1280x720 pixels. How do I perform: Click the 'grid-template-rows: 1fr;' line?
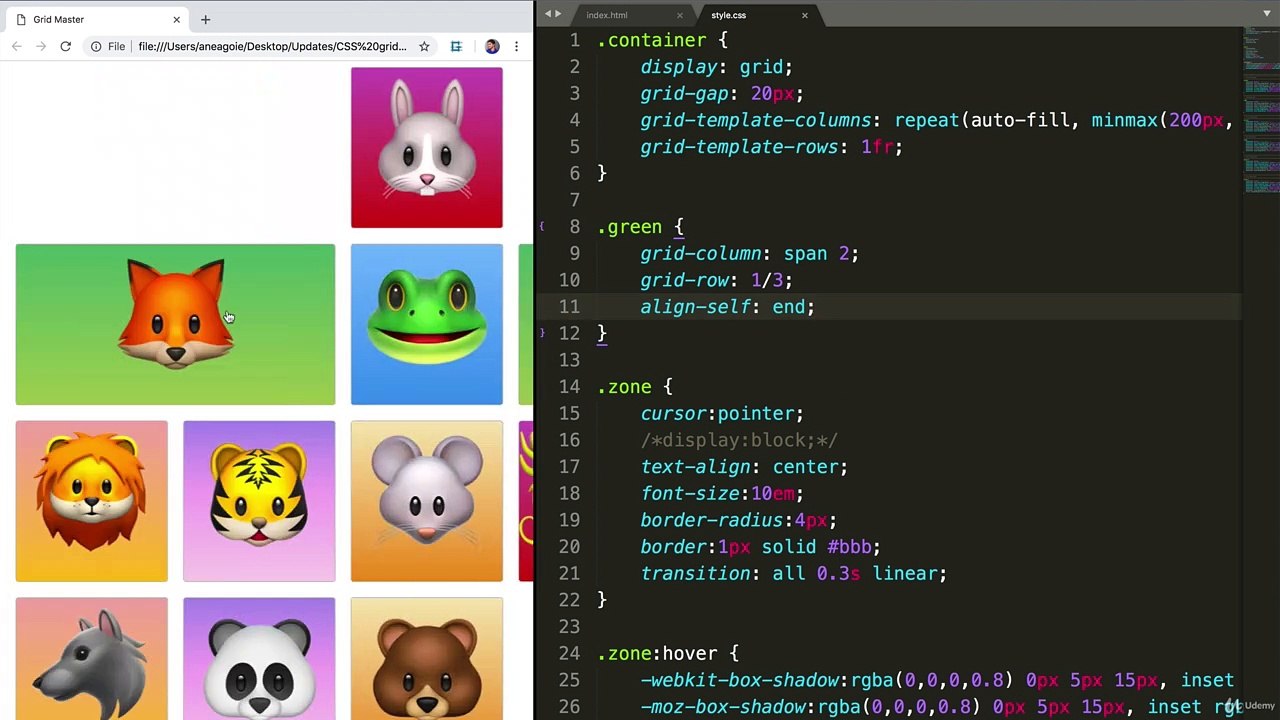coord(771,147)
